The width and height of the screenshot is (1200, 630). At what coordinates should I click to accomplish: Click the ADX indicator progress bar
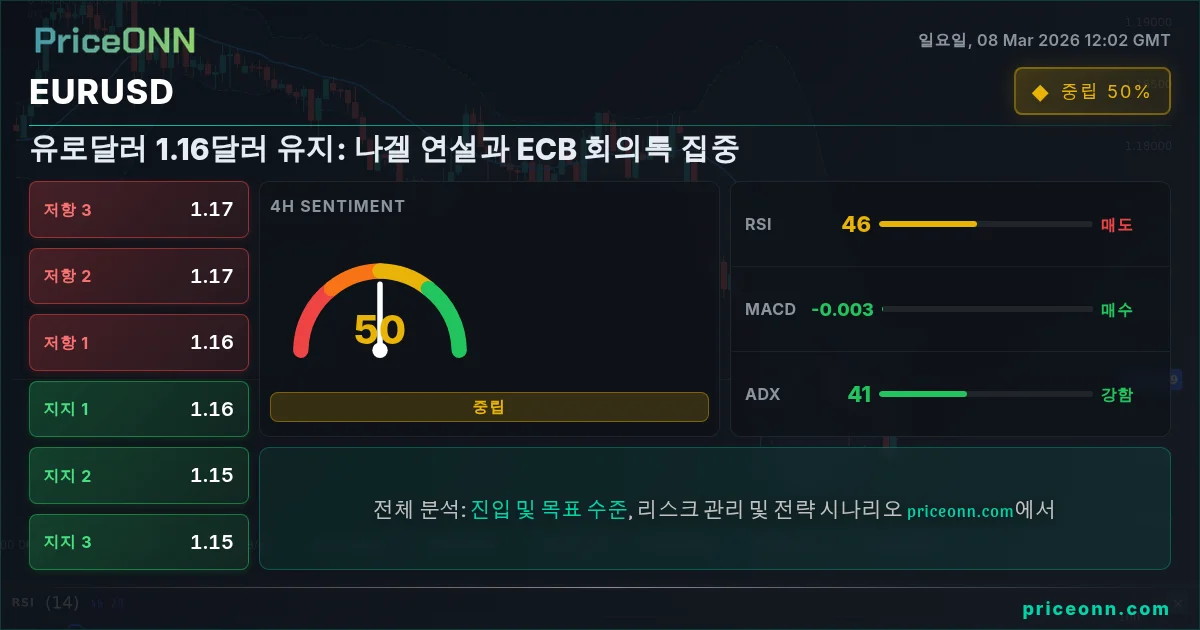point(985,394)
